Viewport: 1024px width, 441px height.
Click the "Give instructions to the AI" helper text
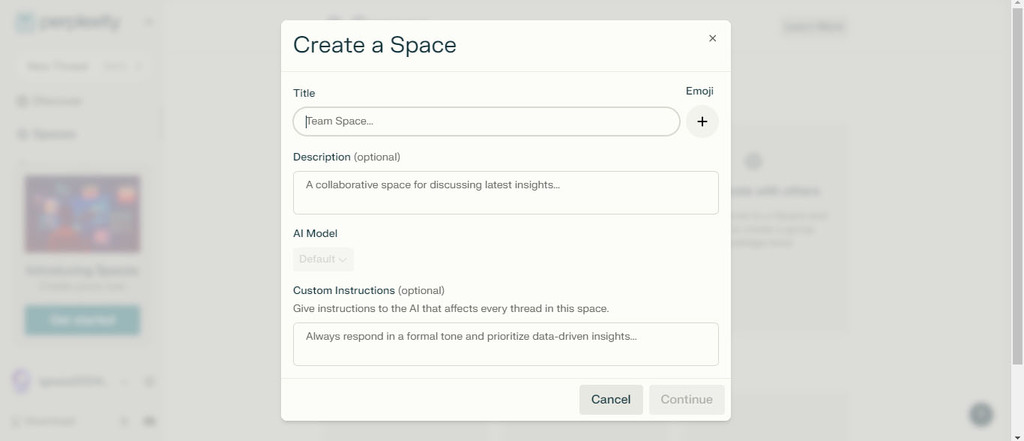click(451, 308)
